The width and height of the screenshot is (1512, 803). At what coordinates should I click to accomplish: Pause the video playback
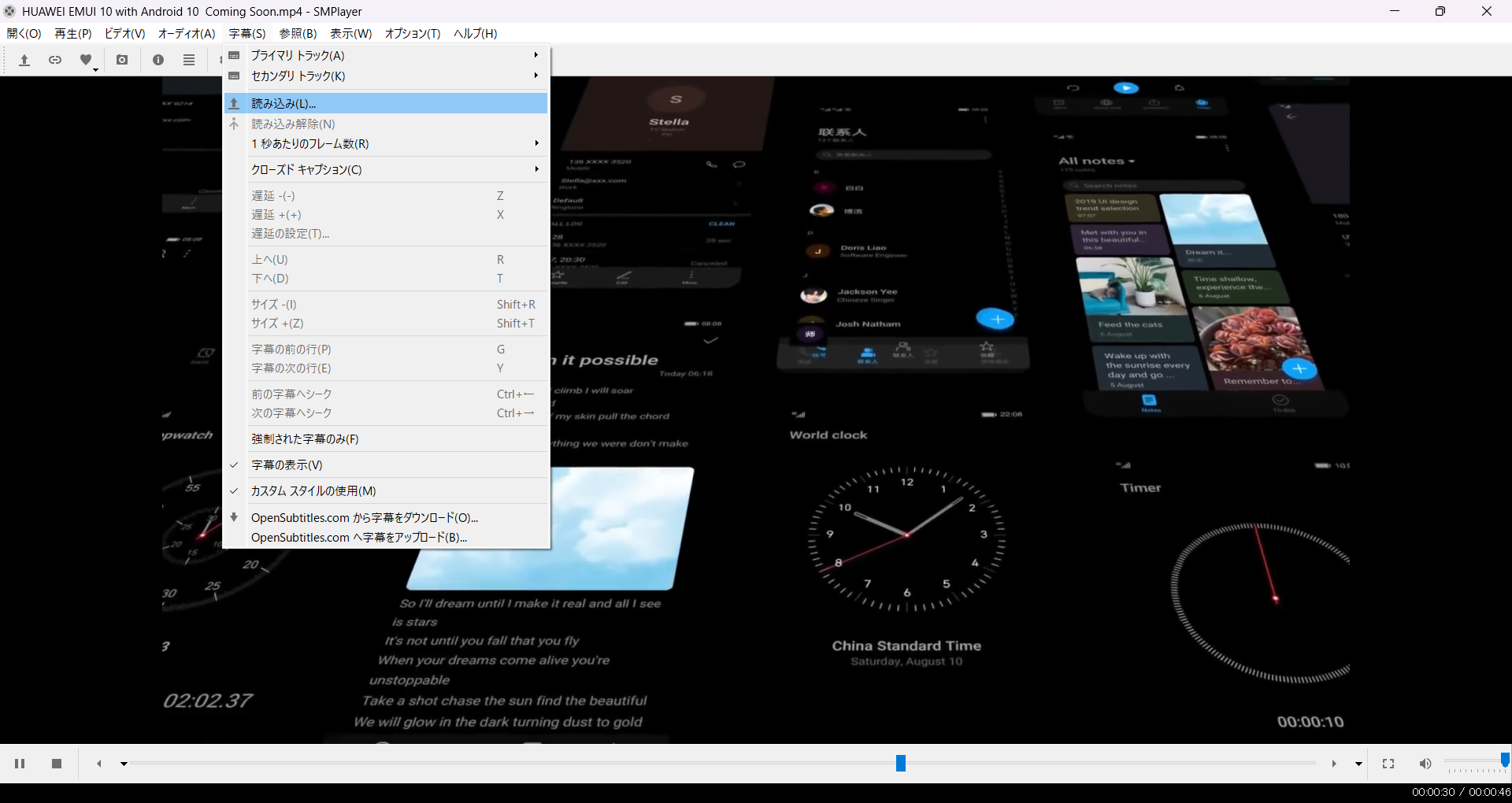click(x=20, y=764)
